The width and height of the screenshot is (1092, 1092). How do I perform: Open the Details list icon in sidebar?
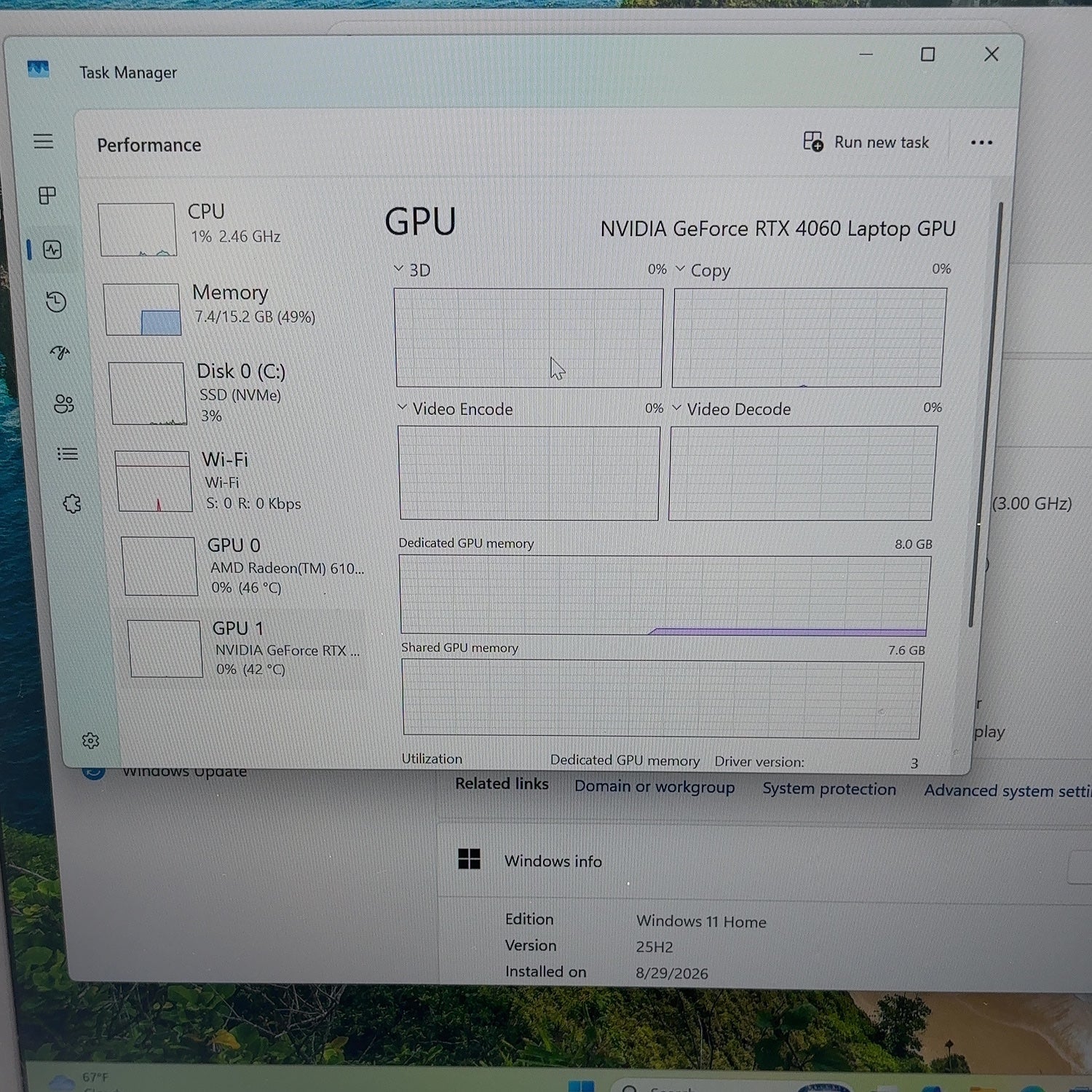68,454
